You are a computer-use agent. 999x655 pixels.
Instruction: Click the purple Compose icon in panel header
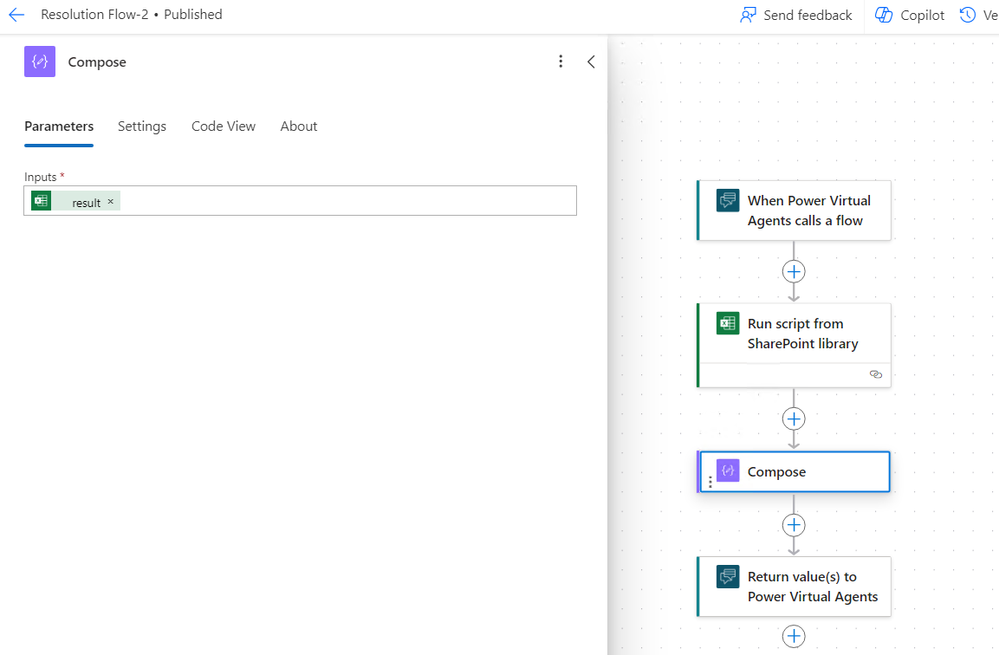pos(40,62)
